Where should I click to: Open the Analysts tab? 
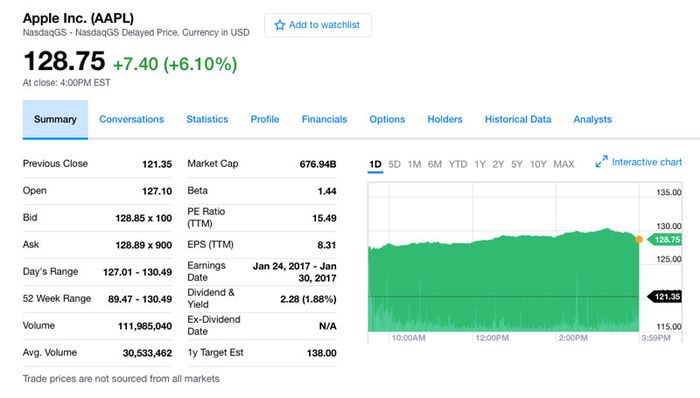(592, 120)
